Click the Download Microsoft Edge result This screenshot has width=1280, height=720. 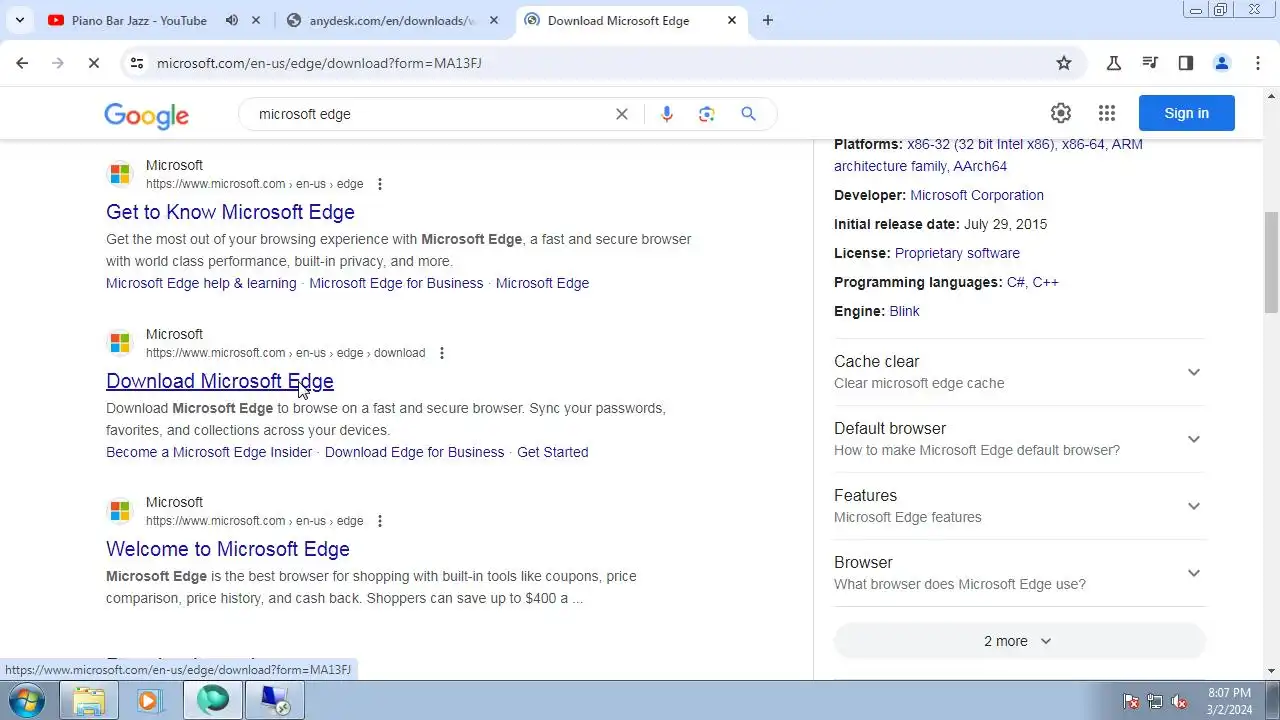pyautogui.click(x=220, y=381)
